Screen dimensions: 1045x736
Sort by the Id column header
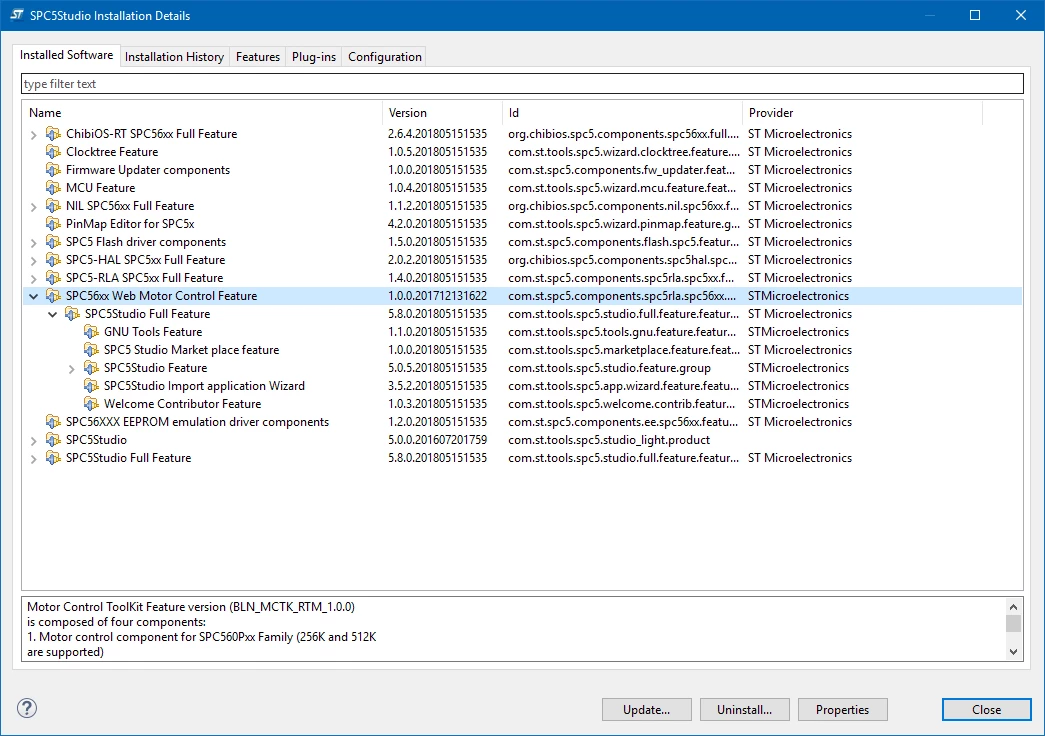pyautogui.click(x=622, y=113)
